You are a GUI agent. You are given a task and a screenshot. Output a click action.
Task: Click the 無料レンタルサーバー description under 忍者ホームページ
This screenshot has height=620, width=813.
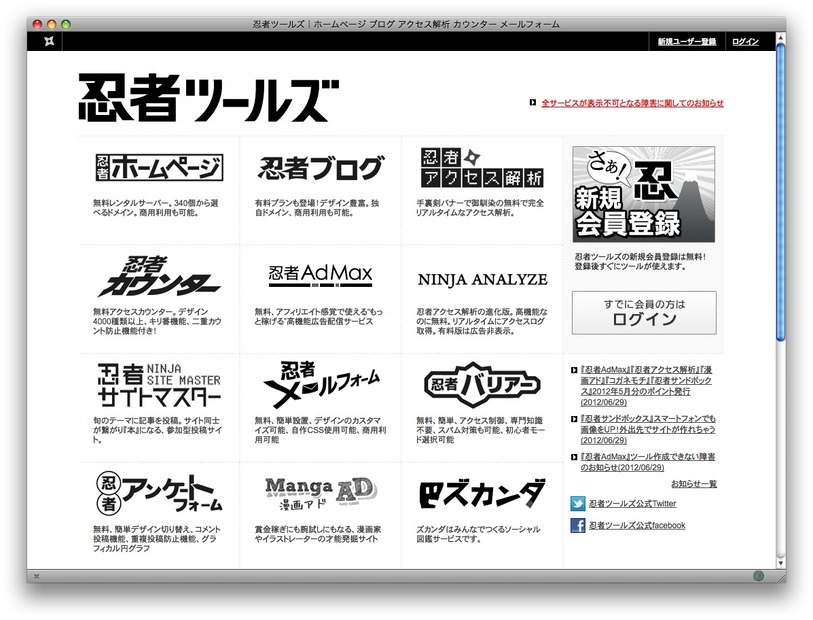click(x=156, y=207)
